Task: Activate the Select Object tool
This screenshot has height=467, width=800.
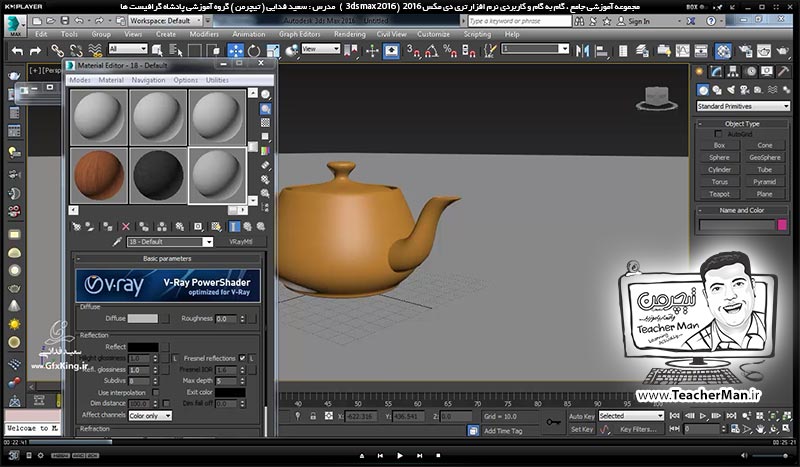Action: coord(157,50)
